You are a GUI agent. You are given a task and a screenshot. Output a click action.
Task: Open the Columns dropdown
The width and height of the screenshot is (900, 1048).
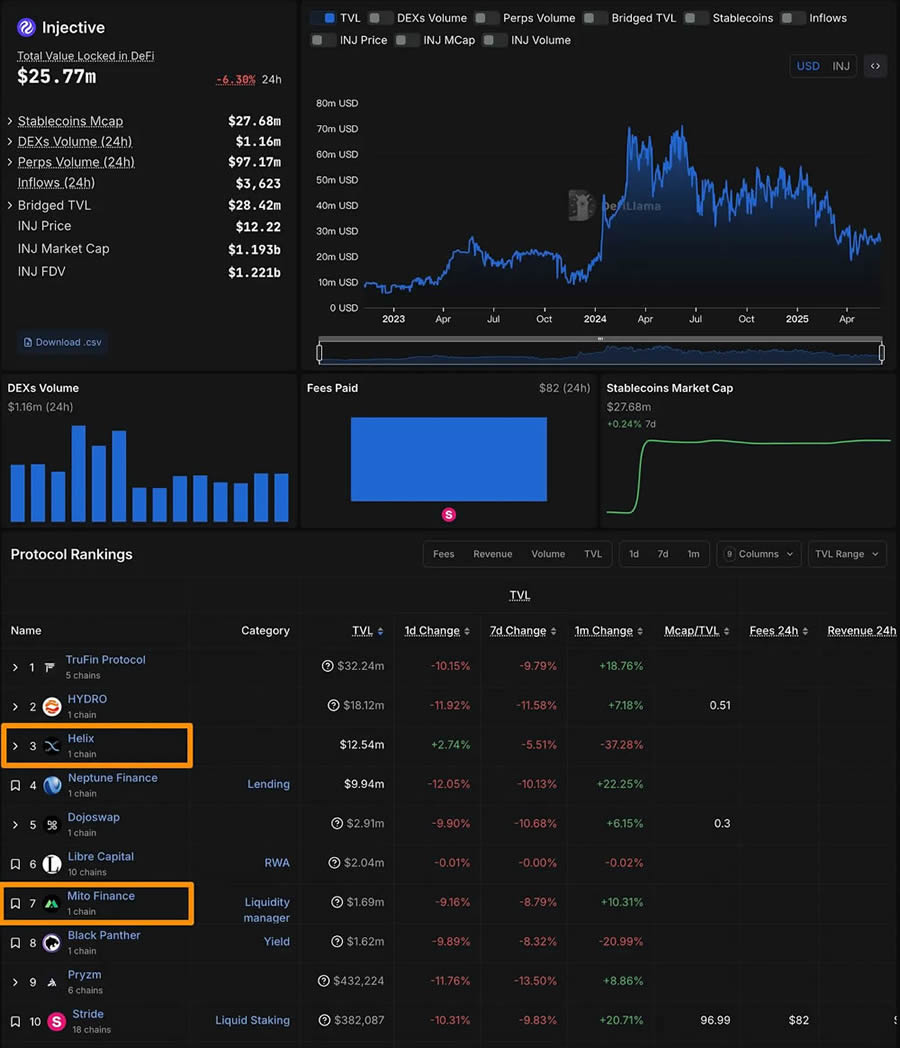[x=758, y=554]
